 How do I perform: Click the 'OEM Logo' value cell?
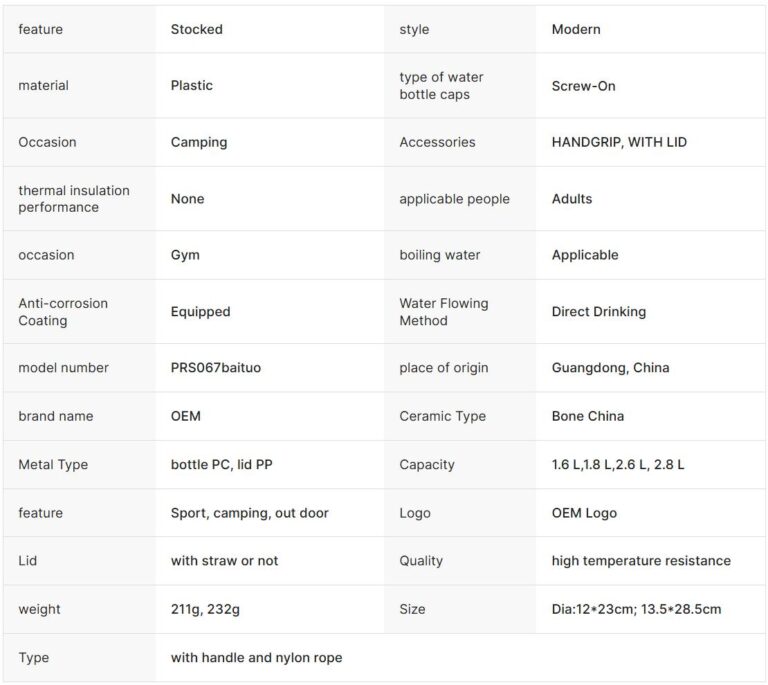(584, 513)
